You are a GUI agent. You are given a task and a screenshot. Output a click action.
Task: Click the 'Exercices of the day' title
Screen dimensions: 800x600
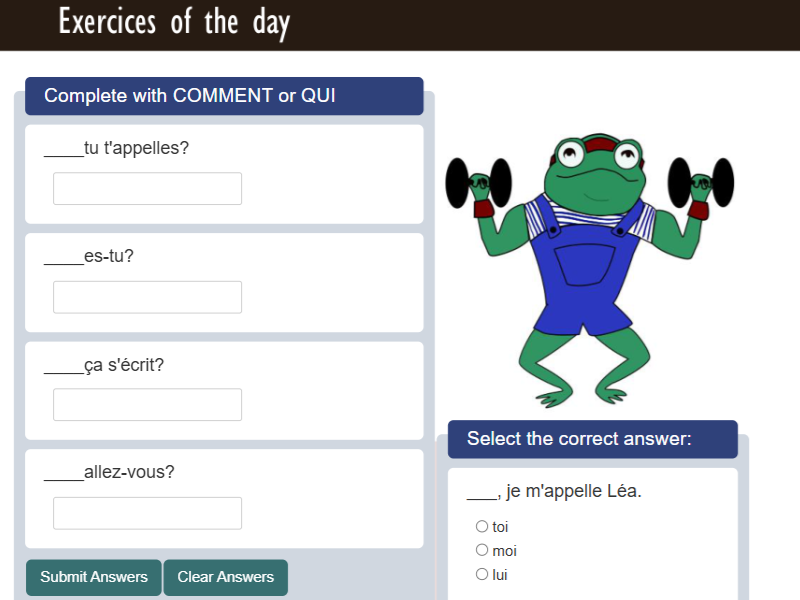pyautogui.click(x=174, y=22)
